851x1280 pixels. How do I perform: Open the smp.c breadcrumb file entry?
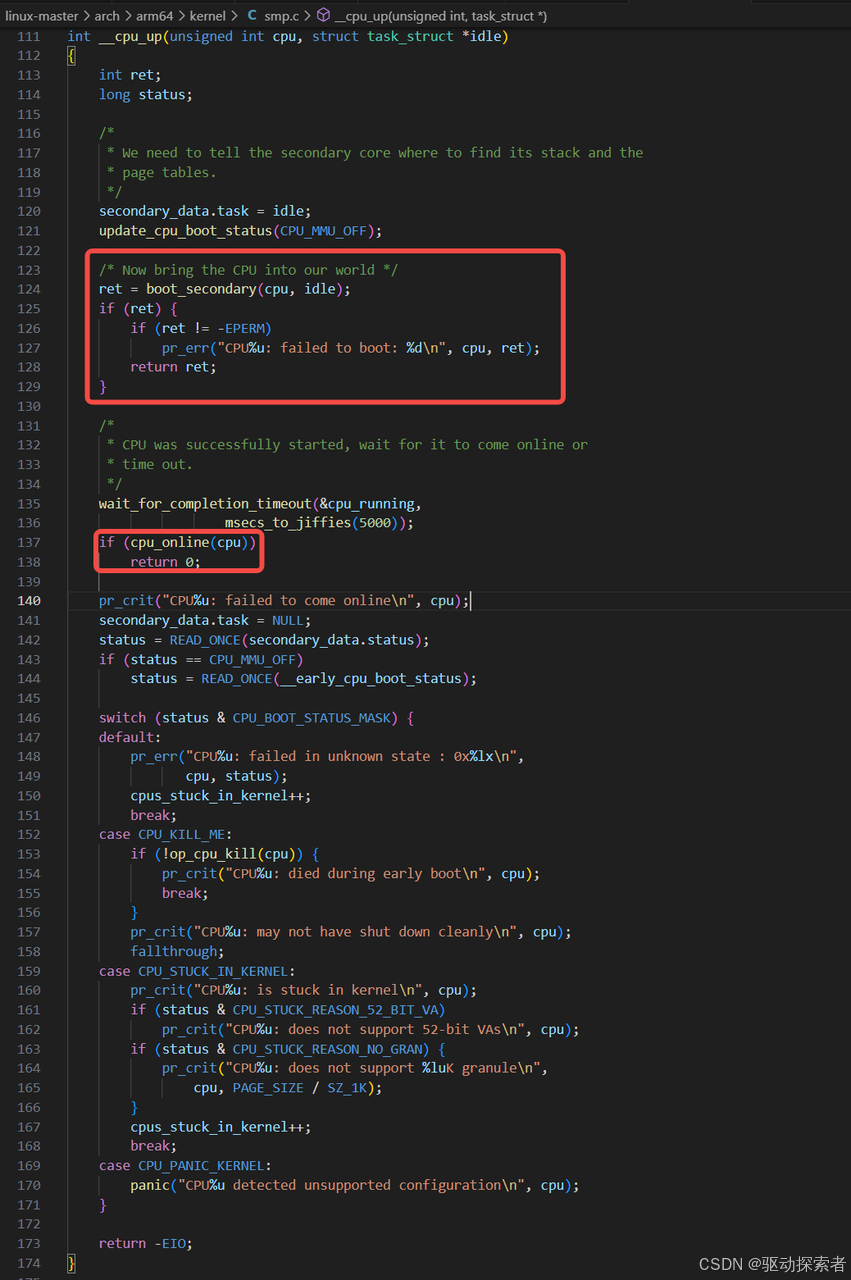(282, 16)
